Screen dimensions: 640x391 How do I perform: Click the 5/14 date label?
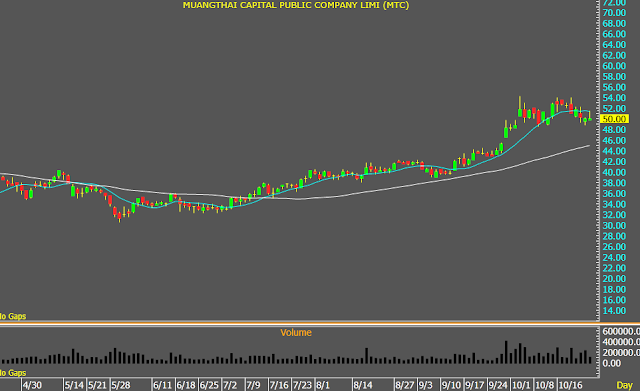(74, 385)
